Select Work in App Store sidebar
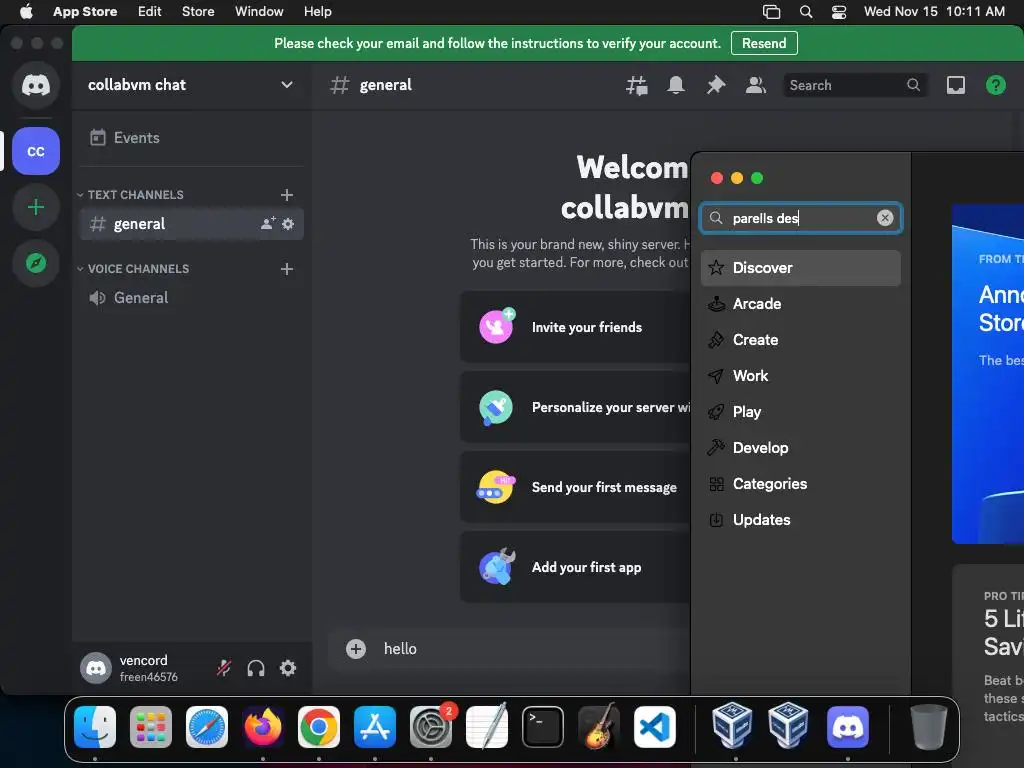The image size is (1024, 768). pos(801,376)
